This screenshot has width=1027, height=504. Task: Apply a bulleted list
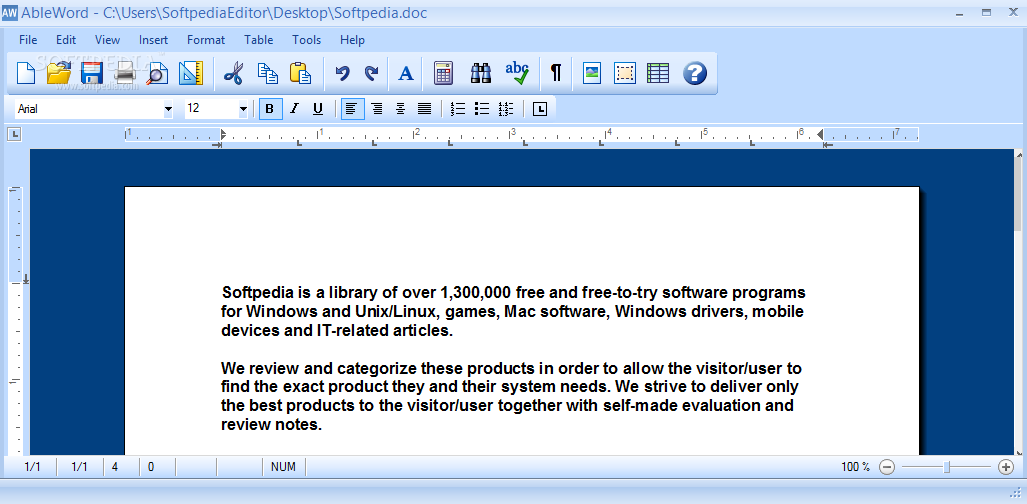point(482,109)
